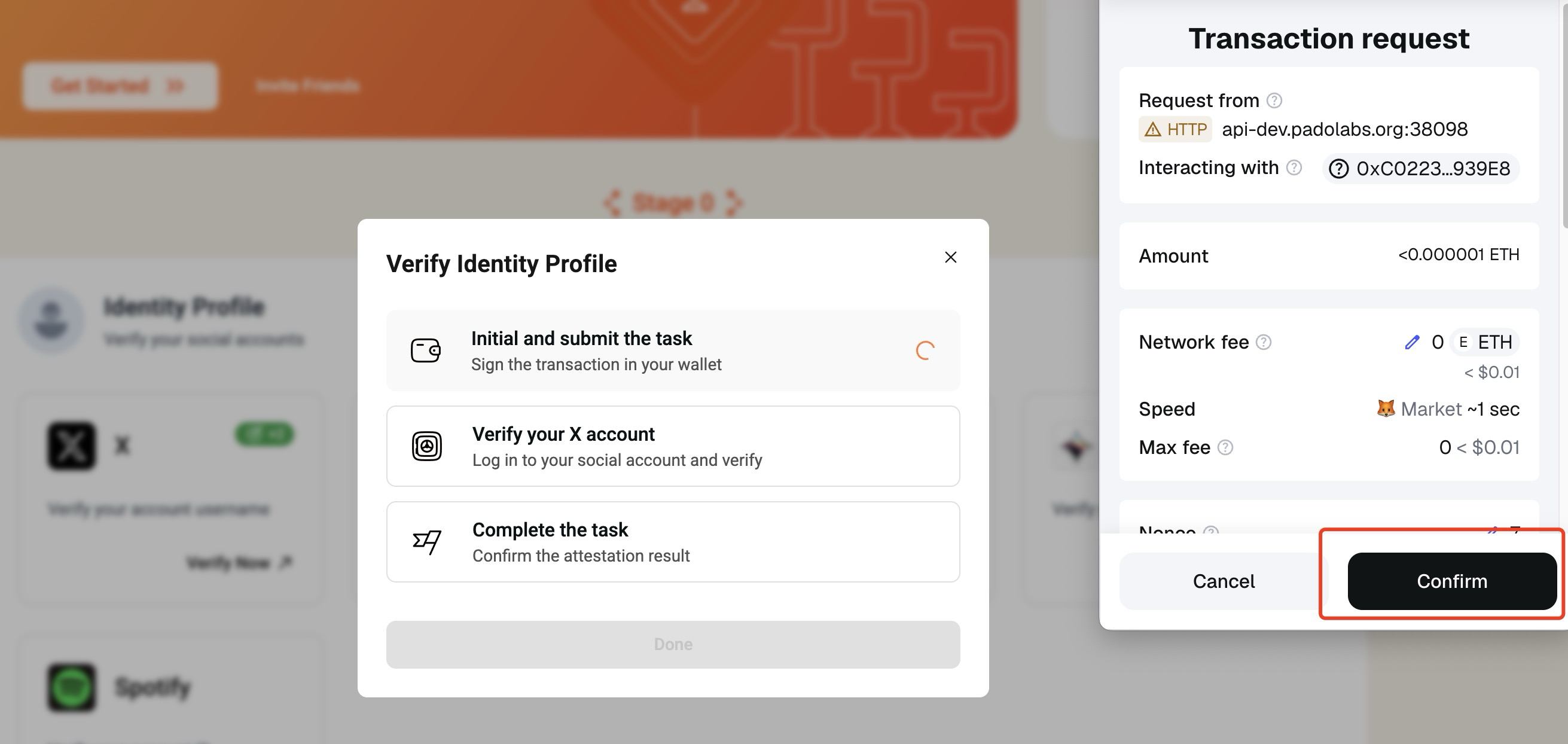Viewport: 1568px width, 744px height.
Task: Click the Done button
Action: pyautogui.click(x=673, y=644)
